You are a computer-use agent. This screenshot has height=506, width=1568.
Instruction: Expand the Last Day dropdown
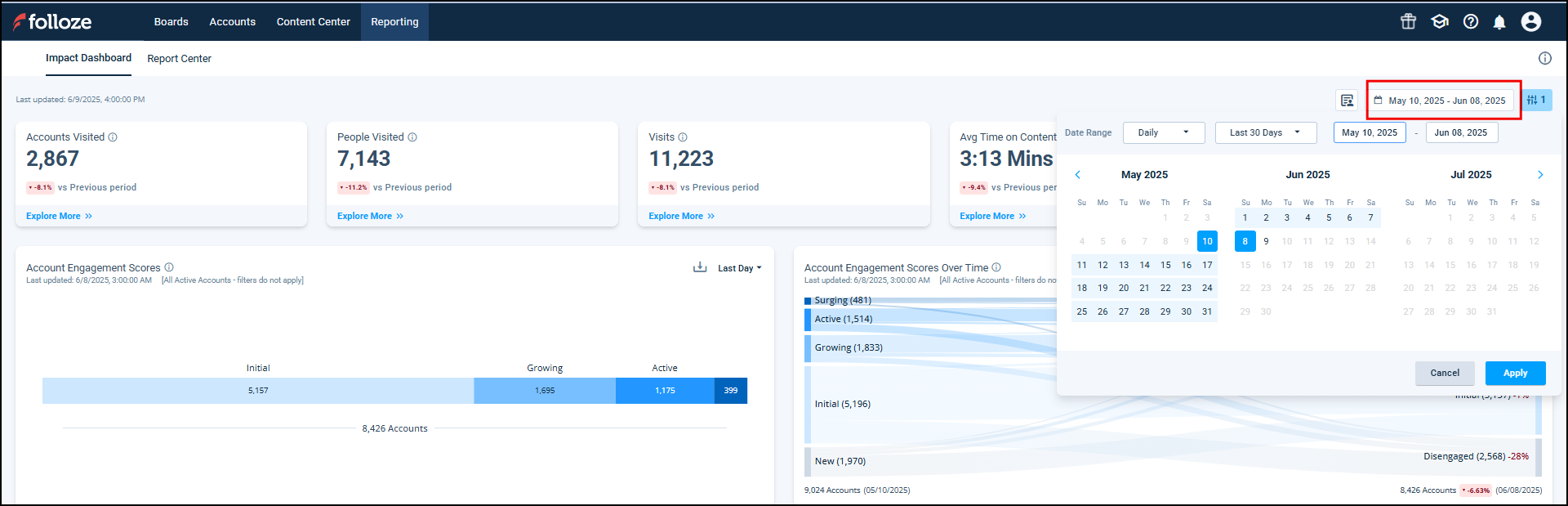point(739,268)
